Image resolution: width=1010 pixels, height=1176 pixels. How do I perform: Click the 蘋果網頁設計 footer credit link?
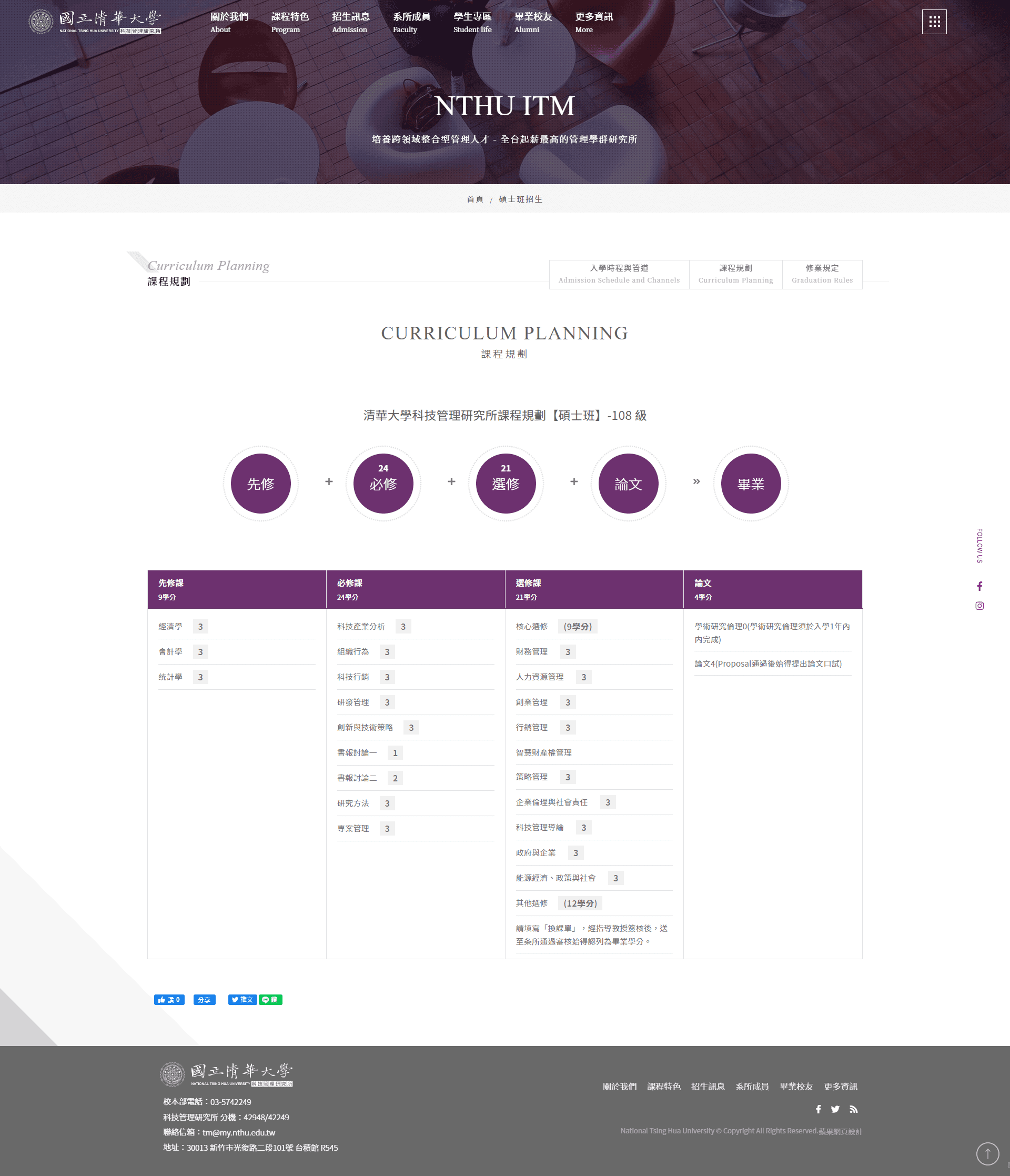click(840, 1131)
